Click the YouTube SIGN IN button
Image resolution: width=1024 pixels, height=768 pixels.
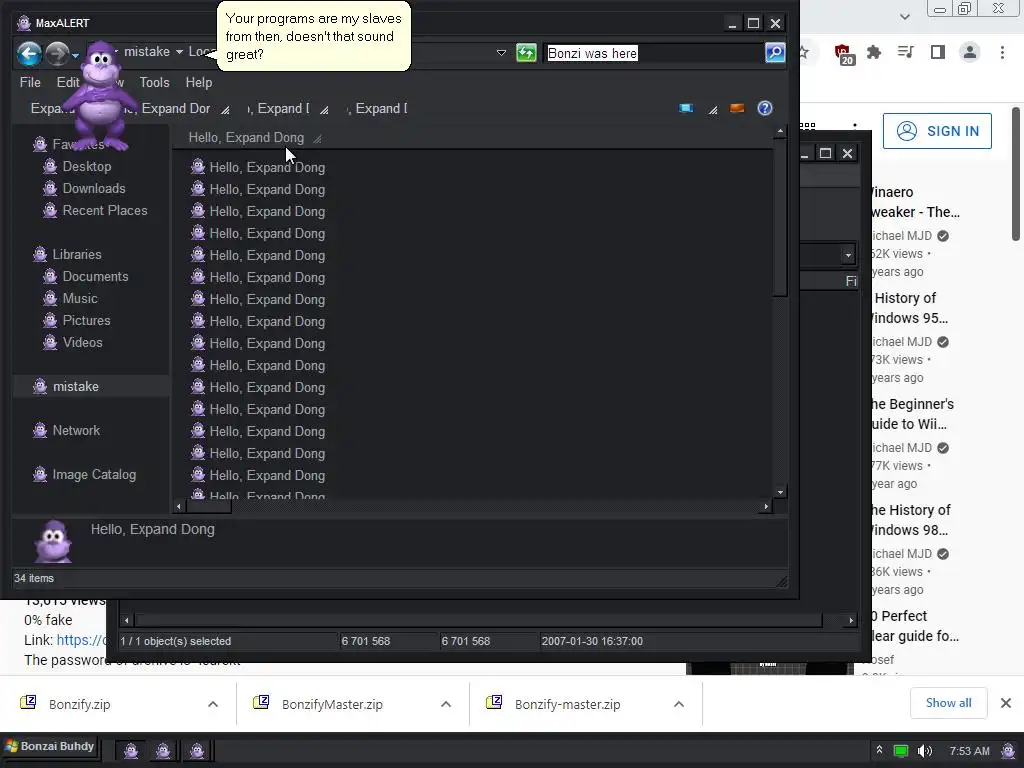click(x=937, y=131)
